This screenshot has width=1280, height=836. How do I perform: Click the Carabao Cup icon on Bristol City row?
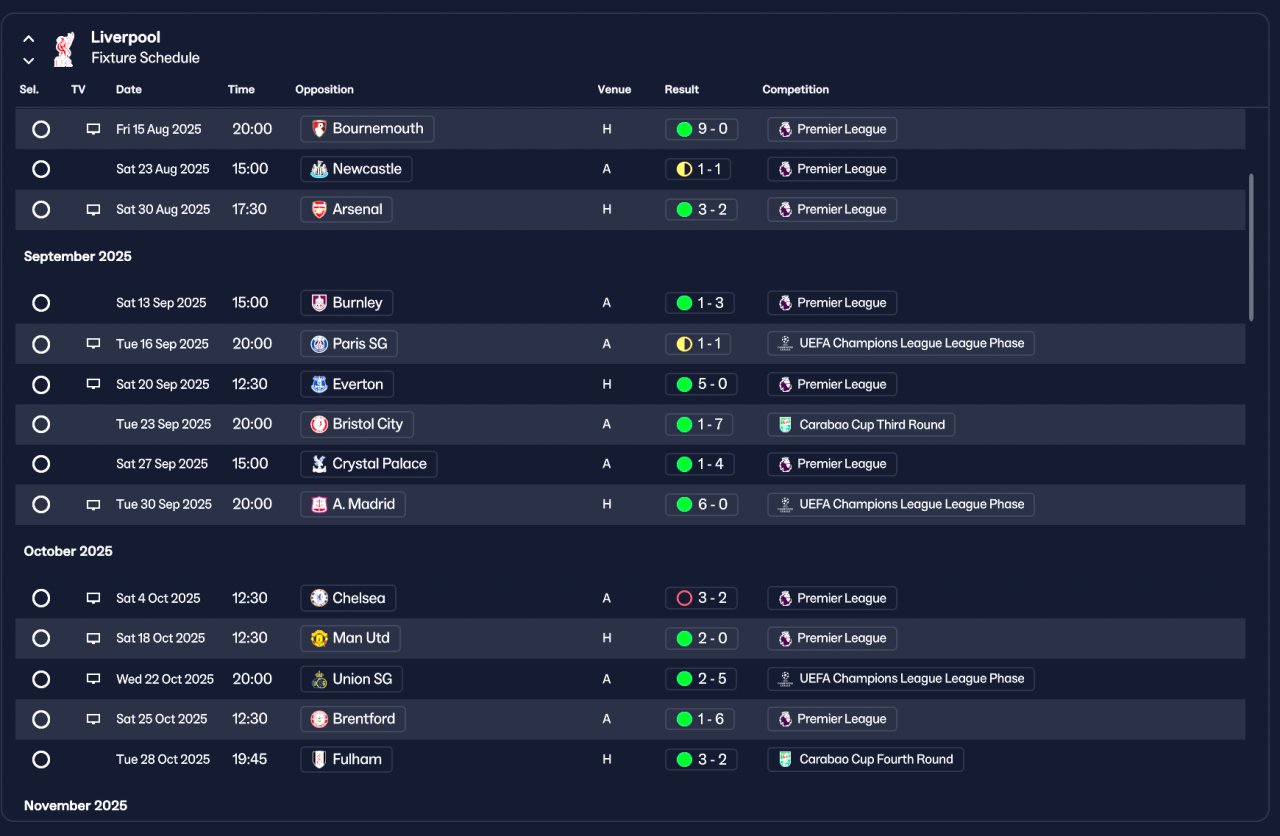[x=785, y=424]
